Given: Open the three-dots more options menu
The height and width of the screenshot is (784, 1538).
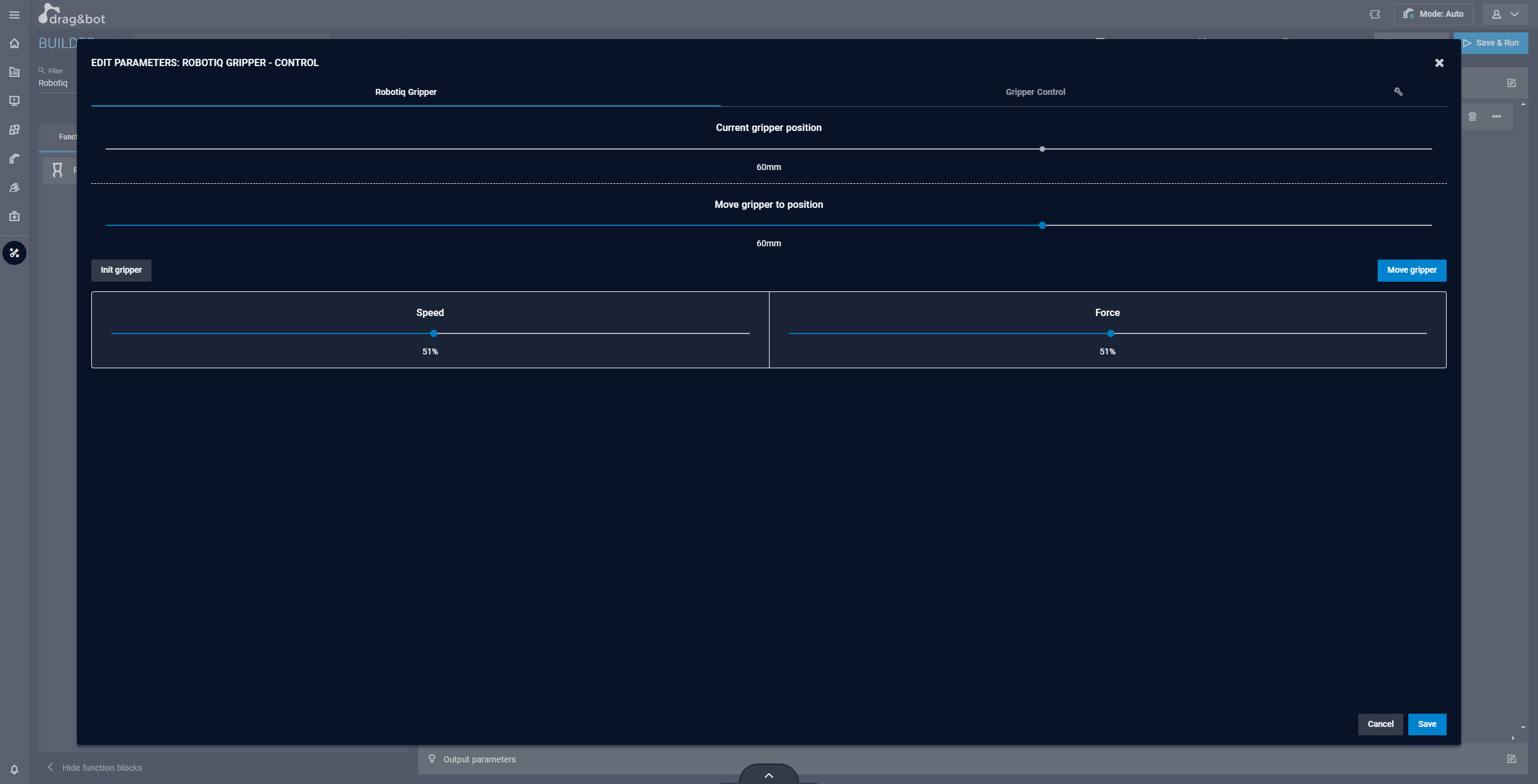Looking at the screenshot, I should tap(1497, 117).
